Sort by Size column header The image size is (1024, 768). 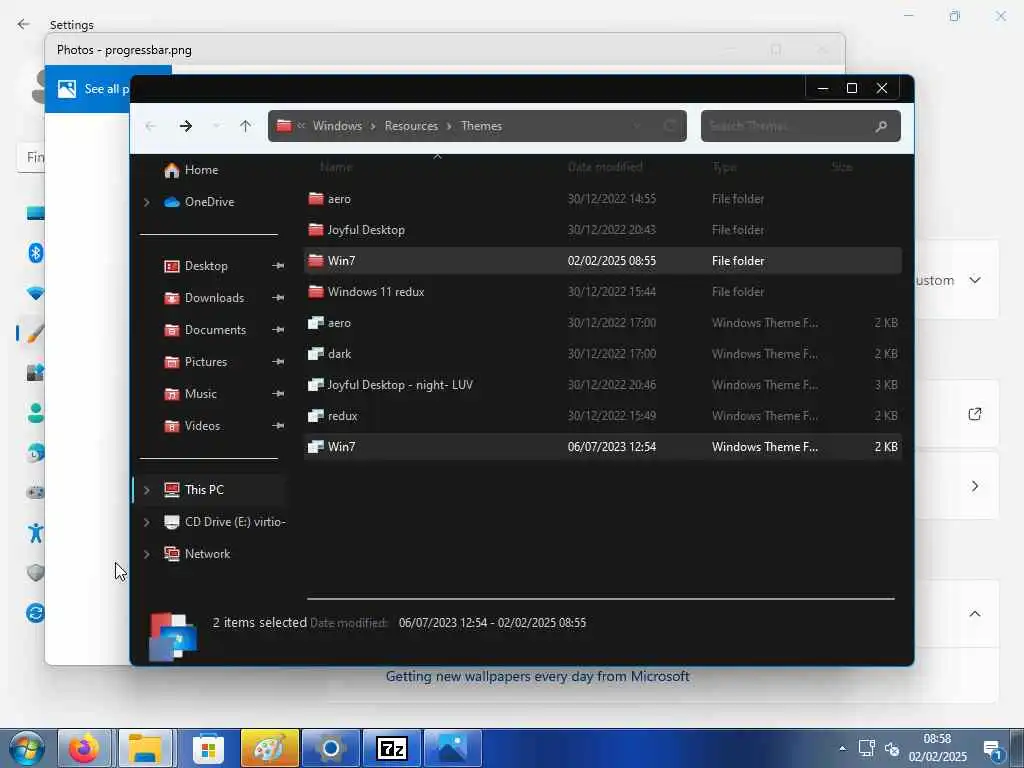click(842, 167)
